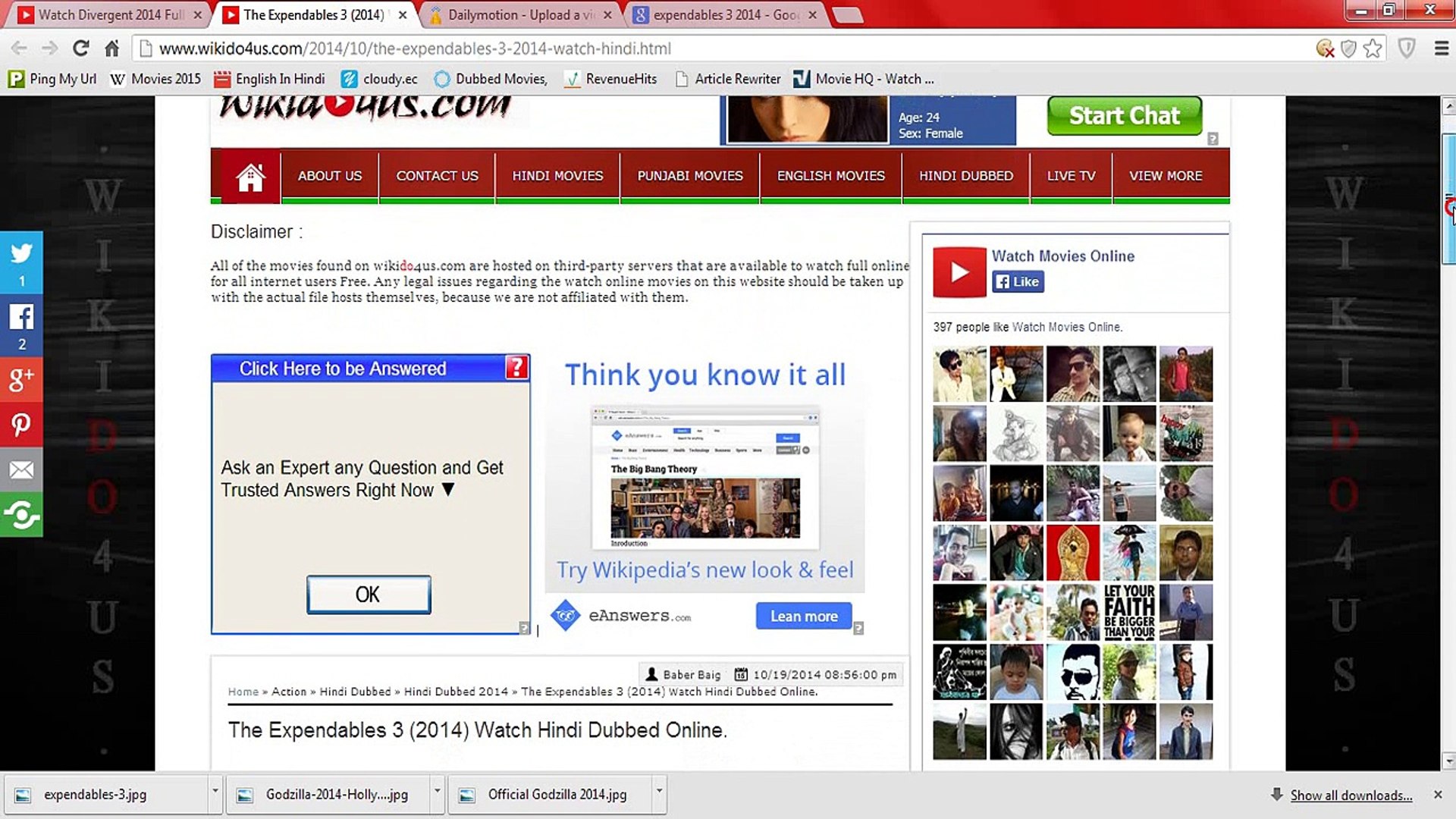
Task: Click the vertical scrollbar thumb
Action: pyautogui.click(x=1448, y=199)
